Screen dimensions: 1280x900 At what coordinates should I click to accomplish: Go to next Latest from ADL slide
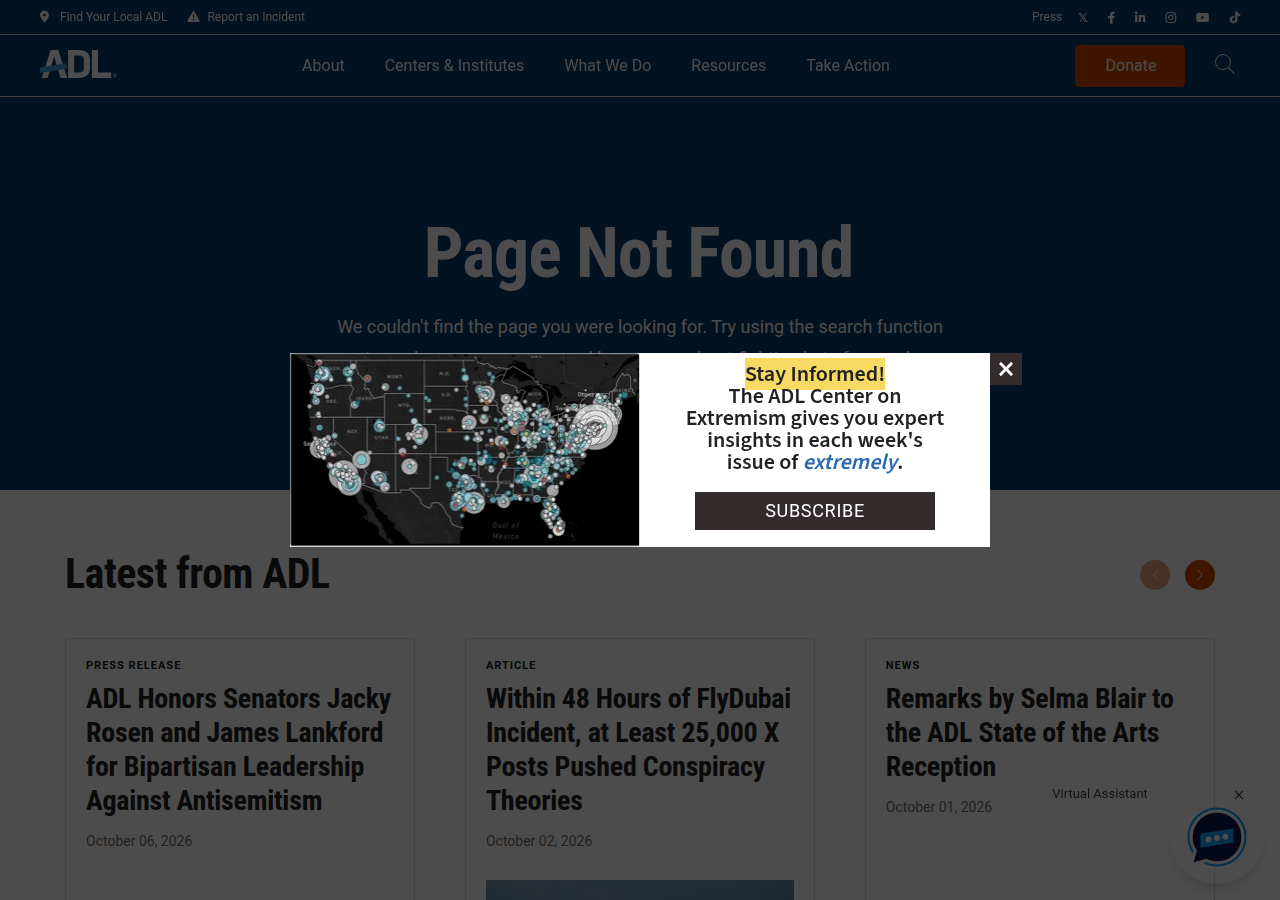(1200, 575)
